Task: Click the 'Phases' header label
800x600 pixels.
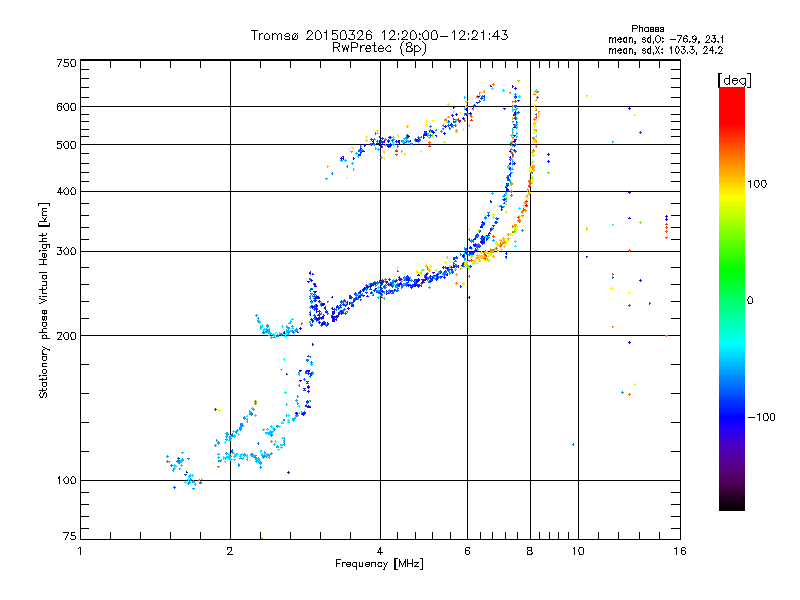Action: 647,29
